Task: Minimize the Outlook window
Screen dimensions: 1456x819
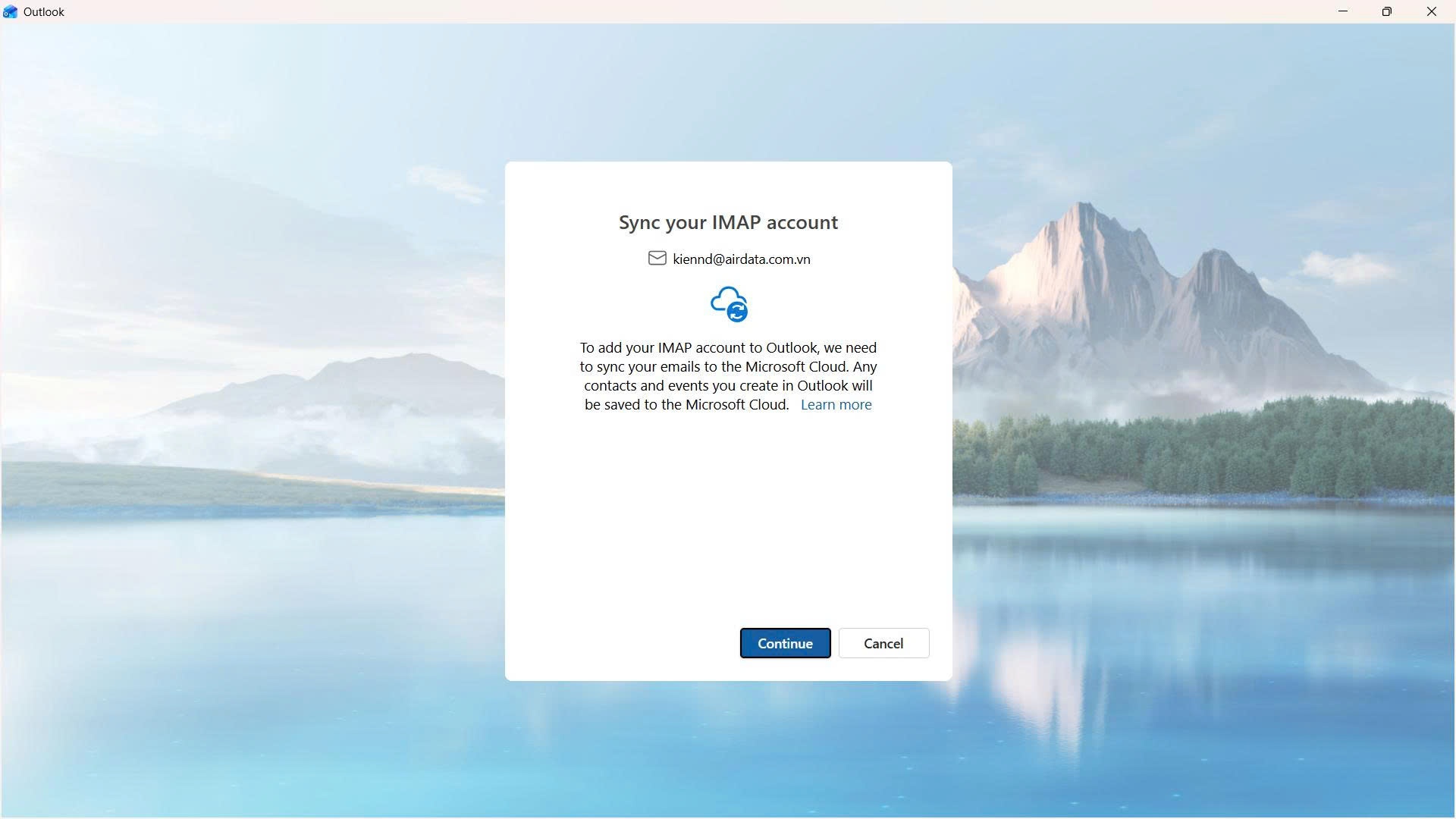Action: point(1343,11)
